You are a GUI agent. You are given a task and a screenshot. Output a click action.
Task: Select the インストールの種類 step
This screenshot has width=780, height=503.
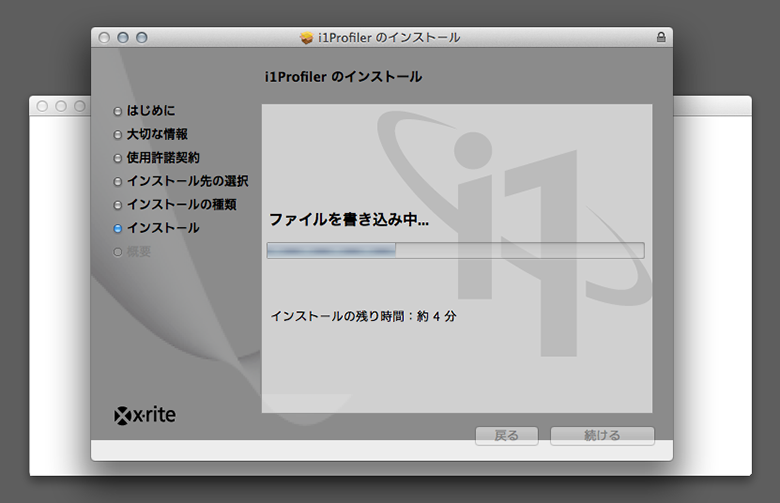click(181, 205)
